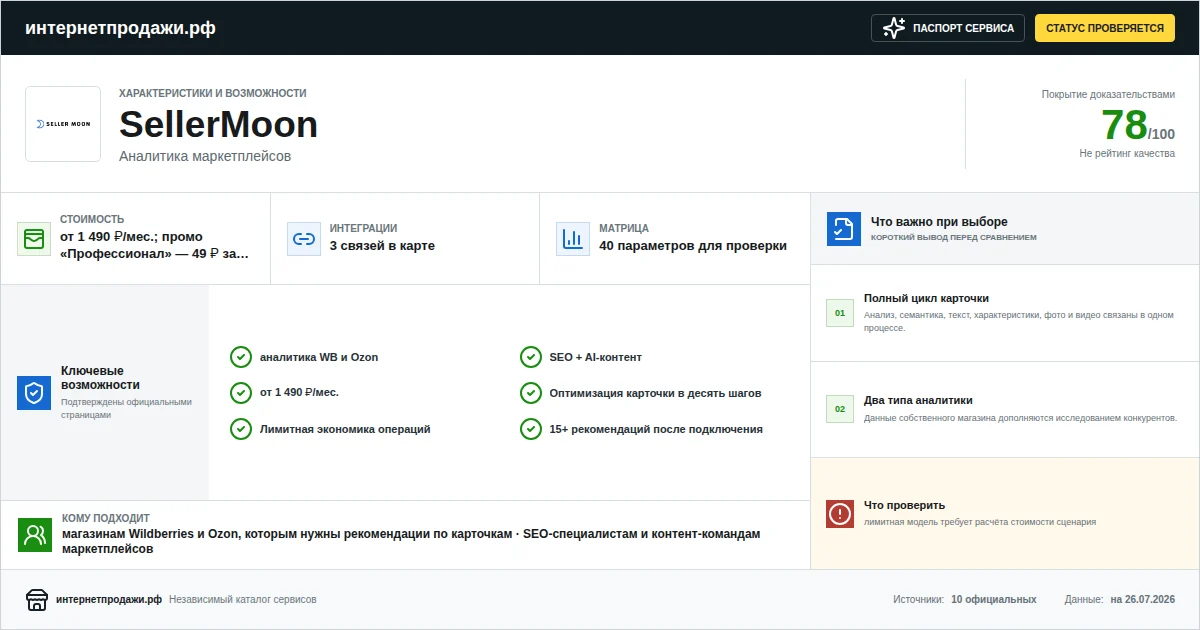The image size is (1200, 630).
Task: Click checkmark beside от 1 490 ₽/мес.
Action: 241,393
